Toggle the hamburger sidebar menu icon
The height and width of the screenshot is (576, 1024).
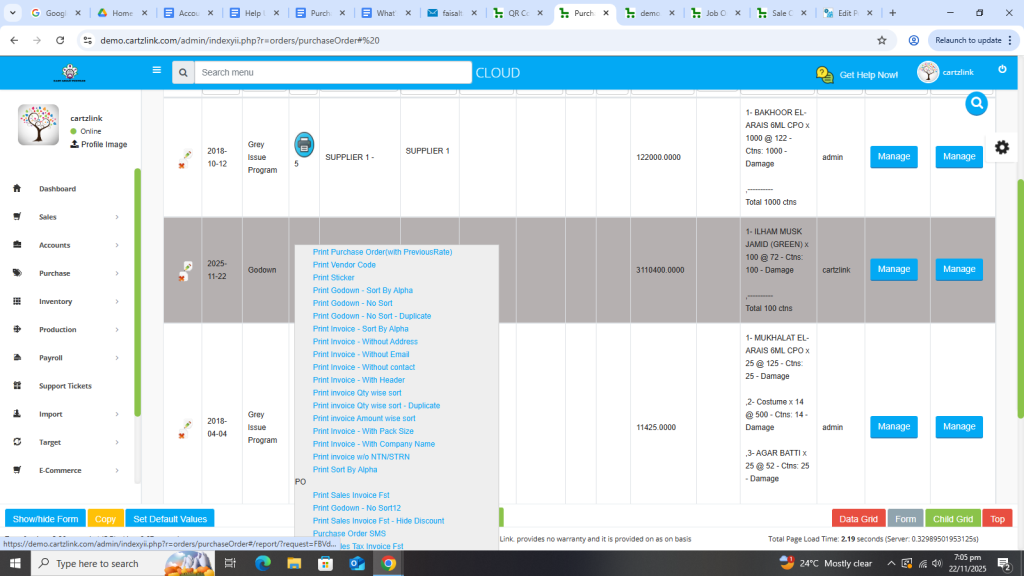pos(156,70)
